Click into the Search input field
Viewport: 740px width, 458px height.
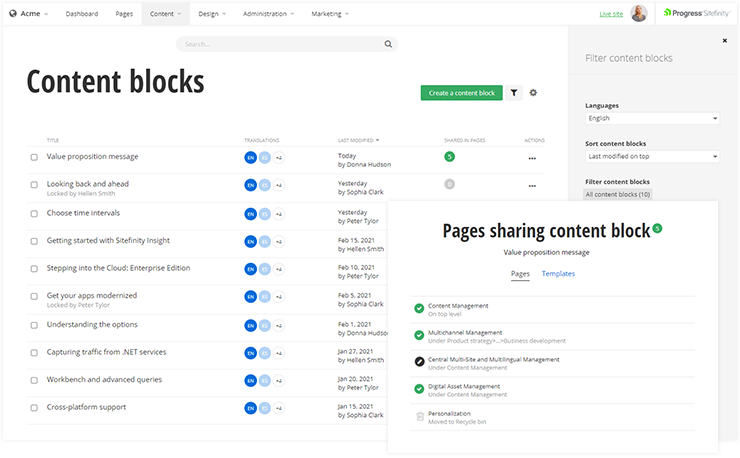pyautogui.click(x=280, y=44)
